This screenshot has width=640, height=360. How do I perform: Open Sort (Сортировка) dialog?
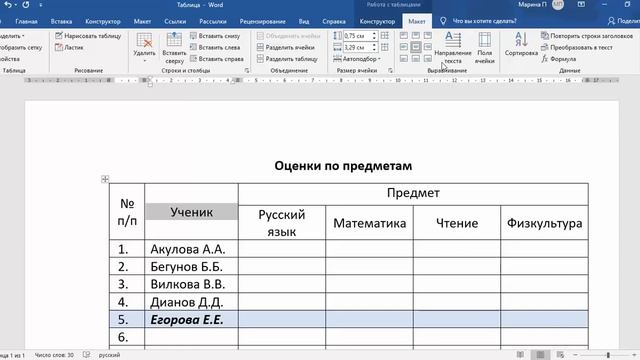pos(521,44)
